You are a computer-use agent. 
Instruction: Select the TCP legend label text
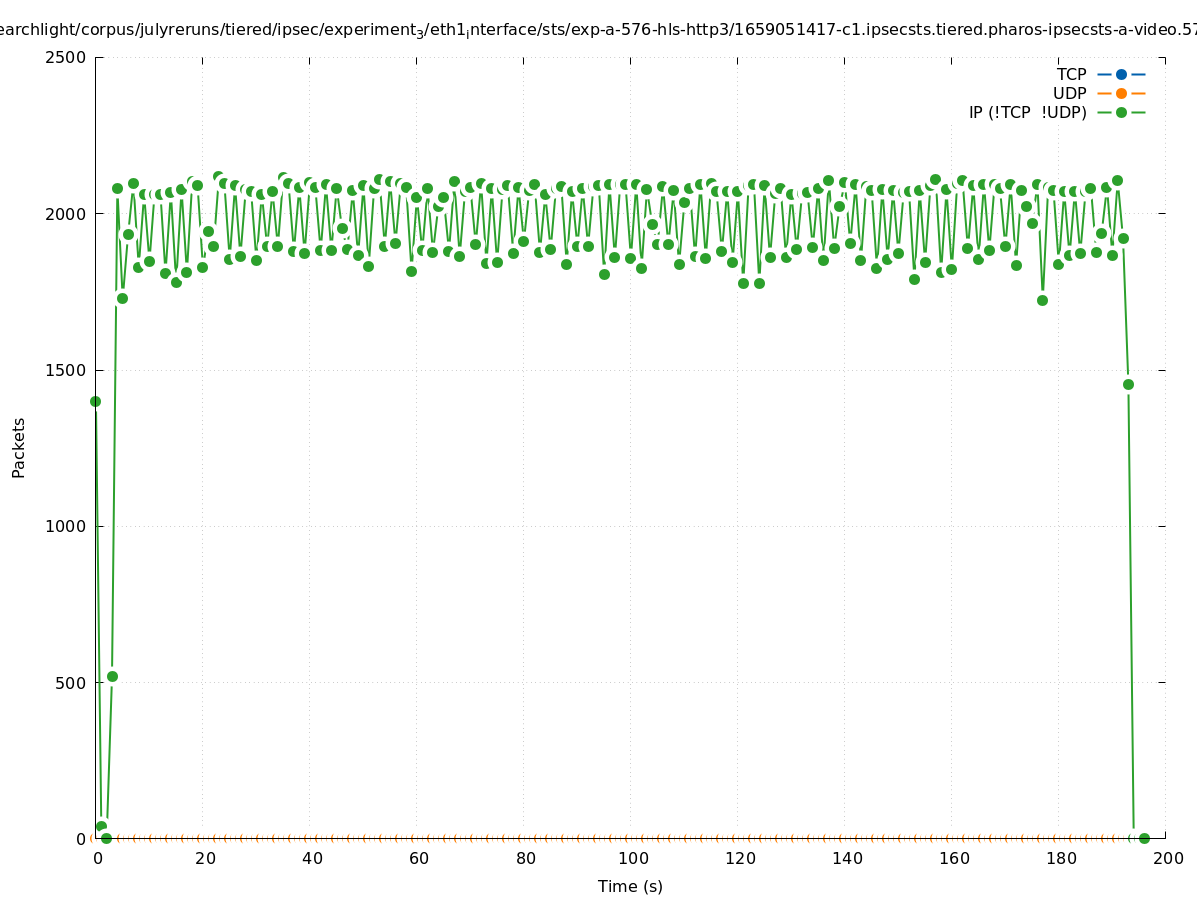tap(1071, 74)
